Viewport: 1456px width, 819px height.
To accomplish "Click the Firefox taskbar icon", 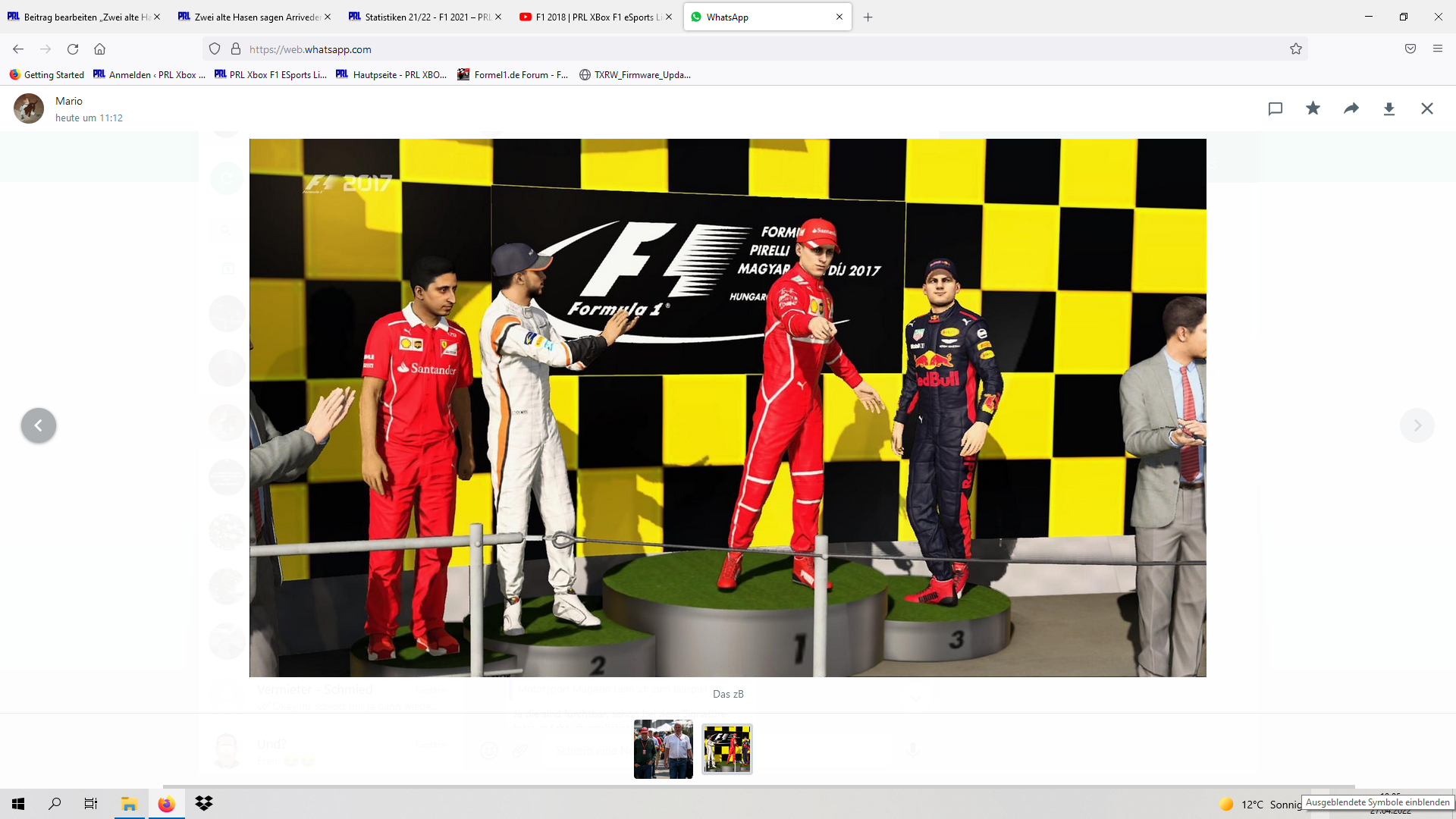I will [x=166, y=804].
